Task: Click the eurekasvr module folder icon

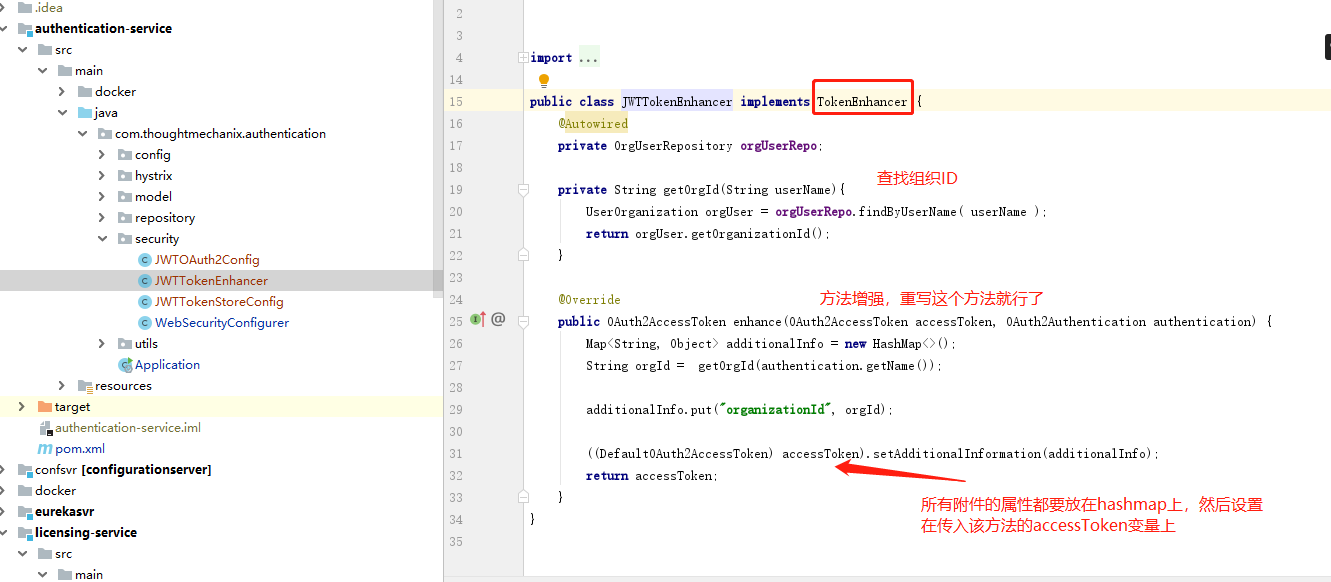Action: coord(25,512)
